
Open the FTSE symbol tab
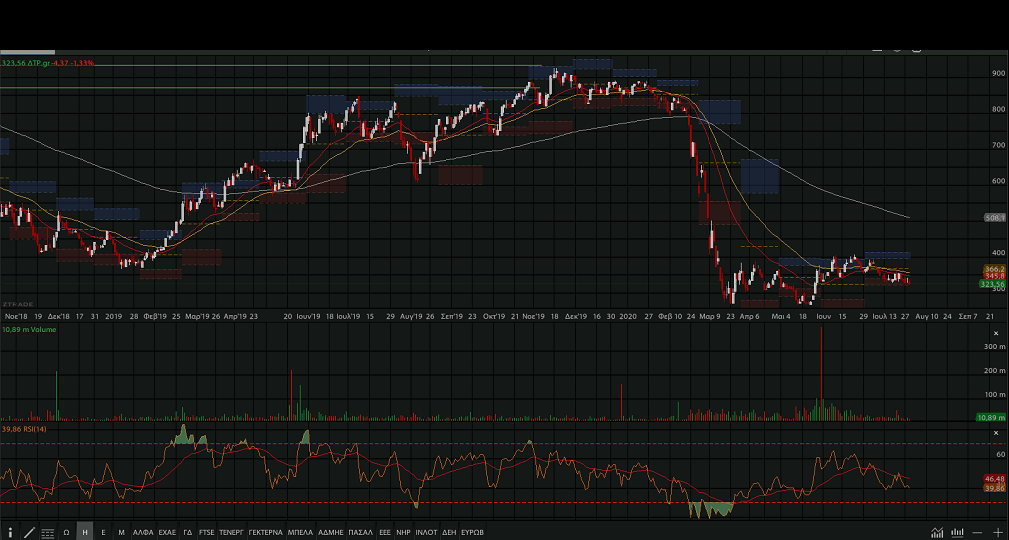206,532
